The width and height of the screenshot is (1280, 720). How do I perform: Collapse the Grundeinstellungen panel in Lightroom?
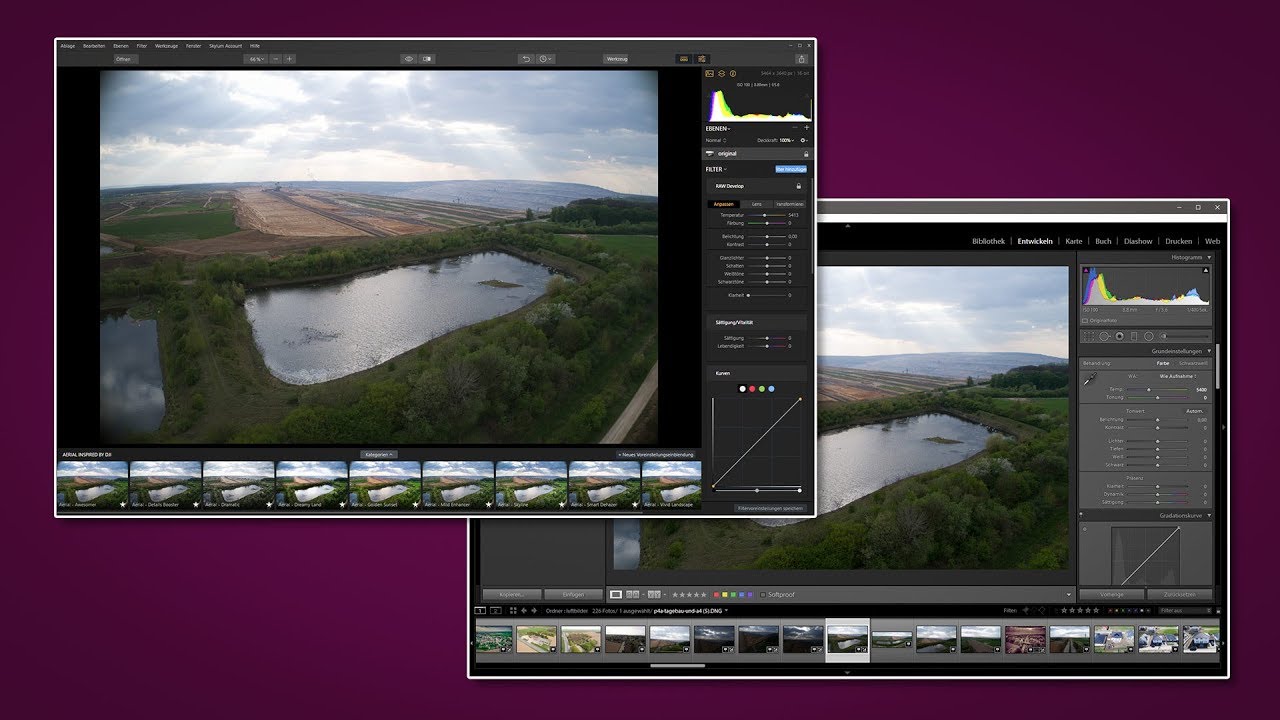(x=1209, y=351)
